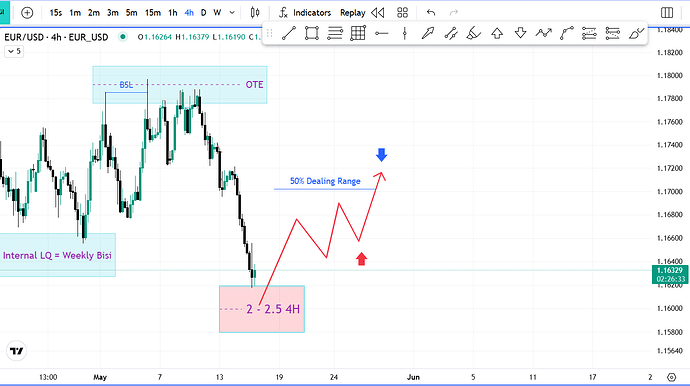Select the 2m timeframe
Viewport: 690px width, 386px height.
tap(94, 13)
